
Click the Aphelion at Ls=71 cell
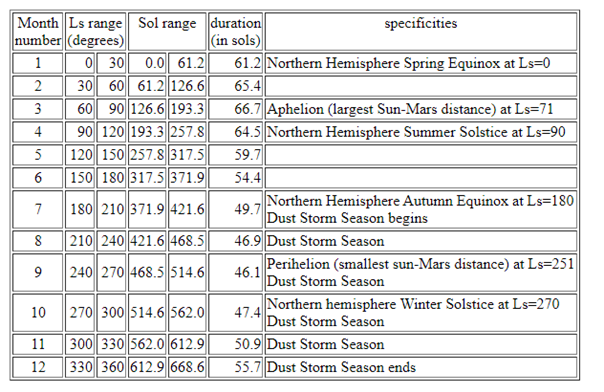tap(421, 109)
